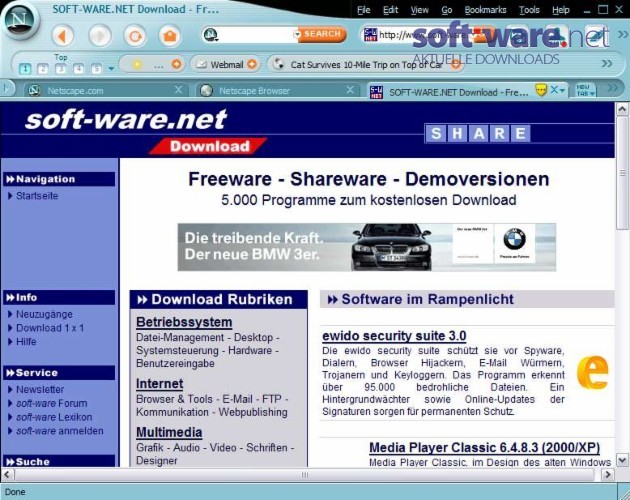The height and width of the screenshot is (500, 630).
Task: Open the soft-ware anmelden link
Action: pyautogui.click(x=59, y=431)
